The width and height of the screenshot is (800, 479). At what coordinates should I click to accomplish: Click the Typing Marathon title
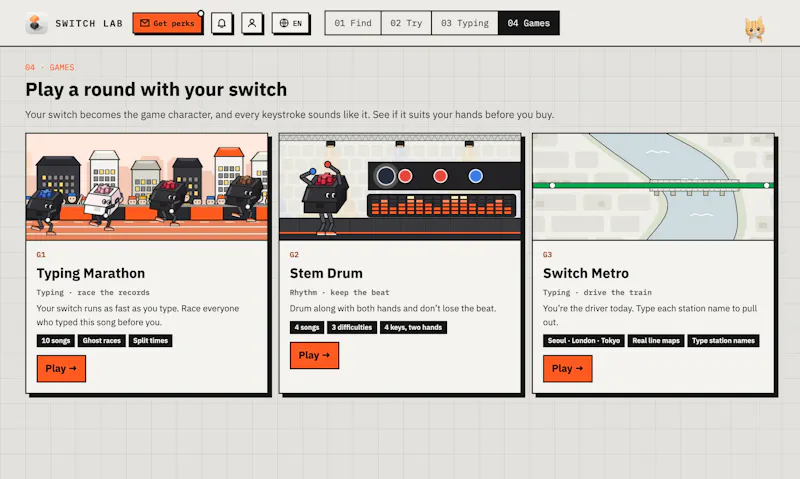click(x=91, y=273)
